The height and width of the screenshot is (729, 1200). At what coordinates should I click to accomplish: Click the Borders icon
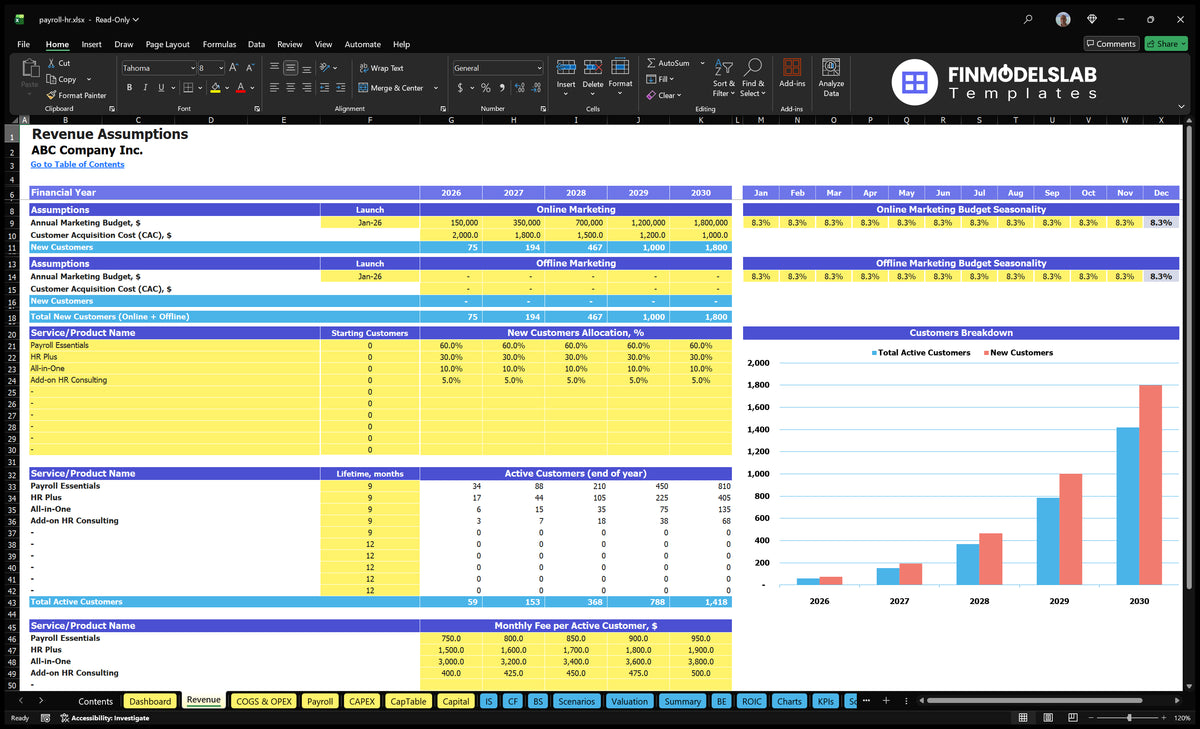(x=186, y=88)
